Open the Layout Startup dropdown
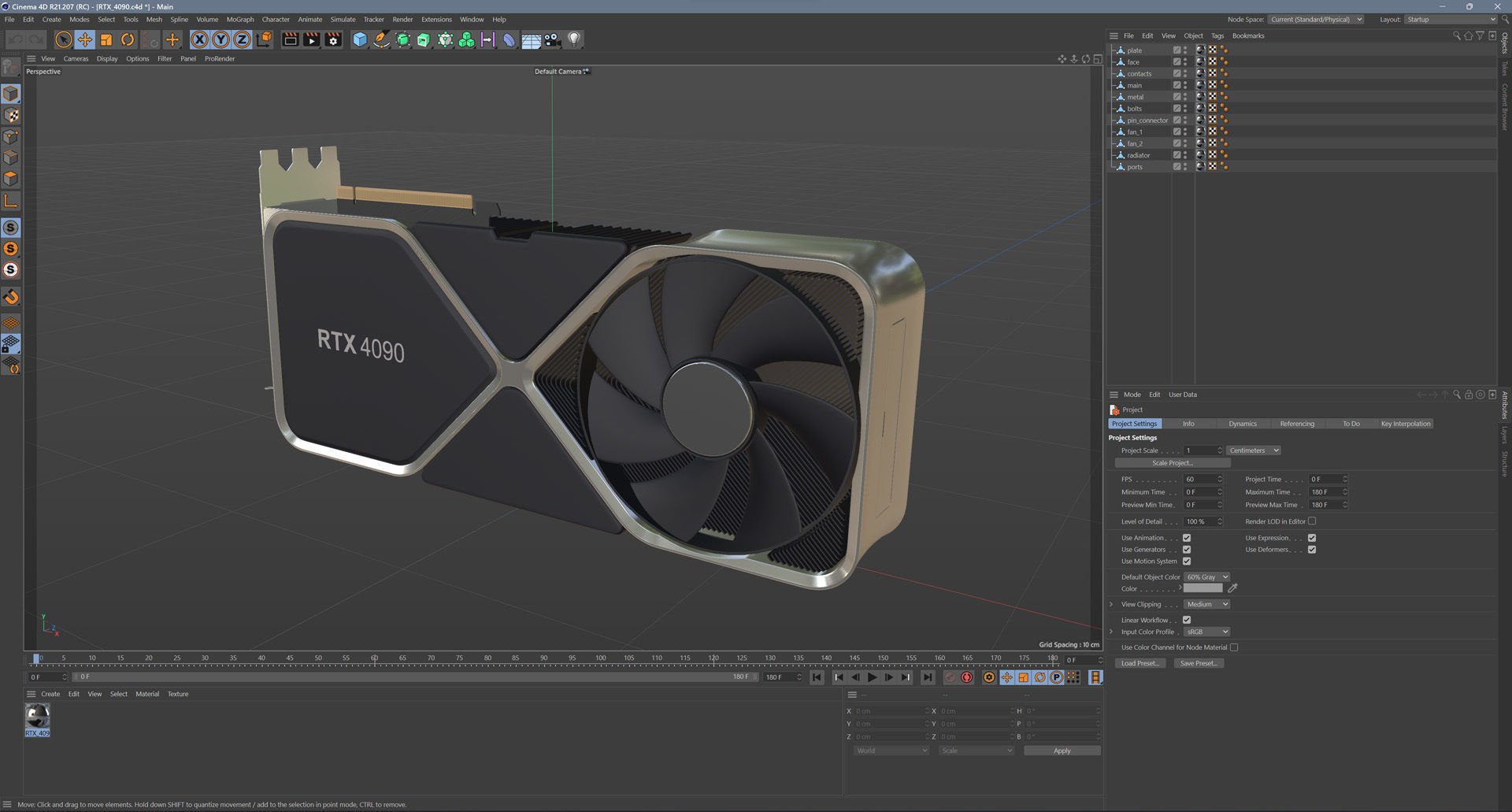This screenshot has width=1512, height=812. [1451, 20]
